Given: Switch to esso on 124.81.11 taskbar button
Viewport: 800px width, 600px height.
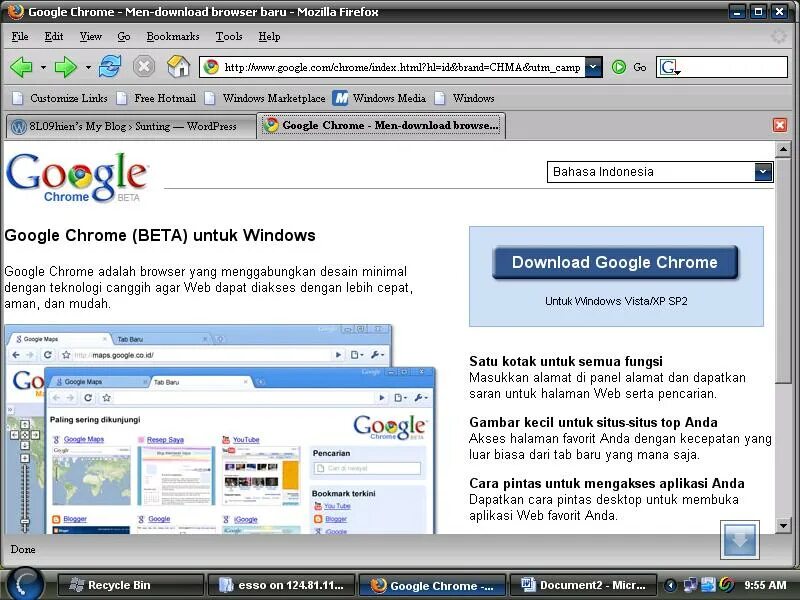Looking at the screenshot, I should (x=281, y=585).
